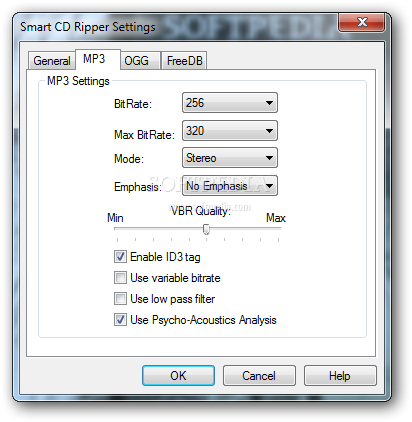Screen dimensions: 412x422
Task: Click the MP3 Settings group title
Action: [78, 81]
